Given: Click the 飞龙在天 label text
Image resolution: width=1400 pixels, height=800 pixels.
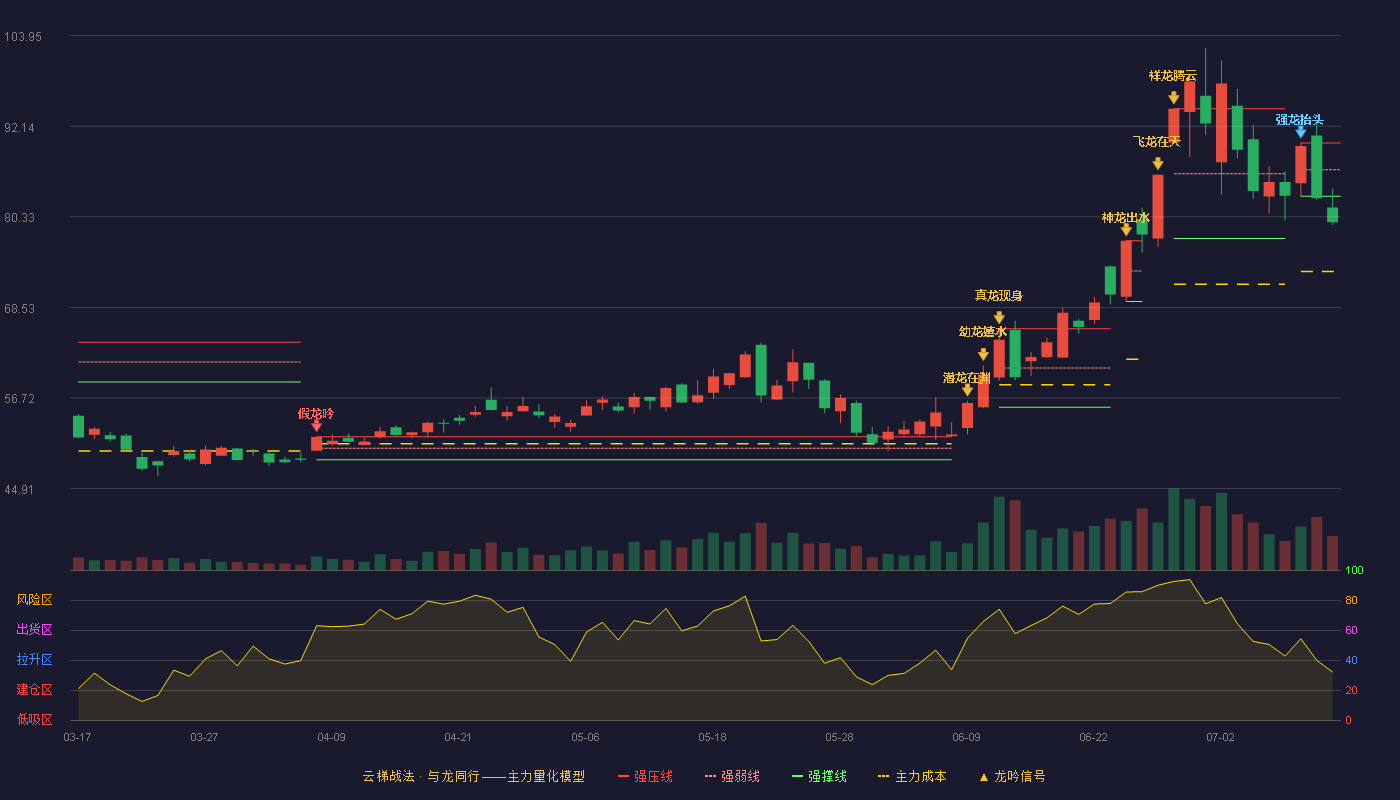Looking at the screenshot, I should [1158, 141].
